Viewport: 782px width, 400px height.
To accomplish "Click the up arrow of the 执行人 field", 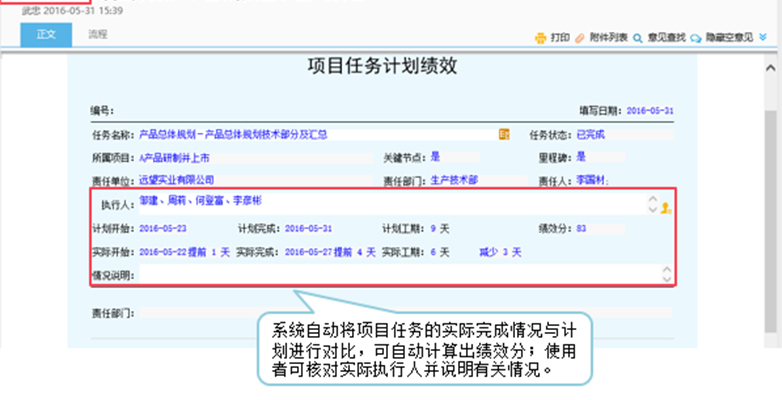I will pyautogui.click(x=653, y=198).
